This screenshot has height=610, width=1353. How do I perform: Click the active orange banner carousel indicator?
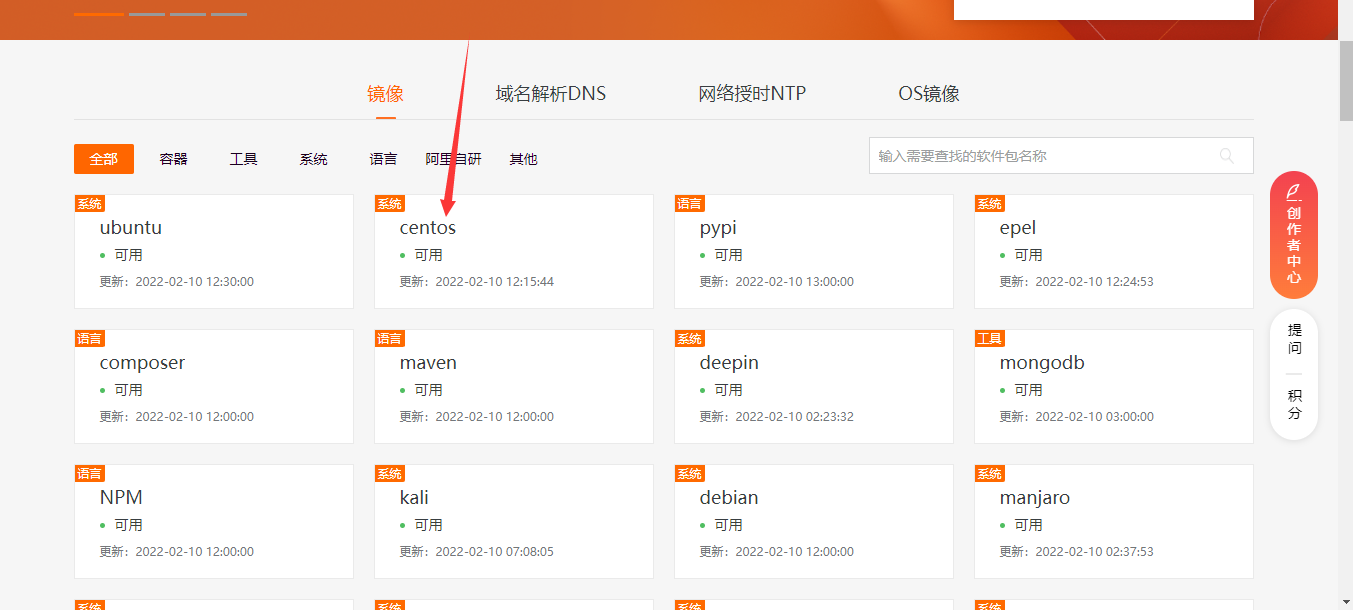coord(99,14)
